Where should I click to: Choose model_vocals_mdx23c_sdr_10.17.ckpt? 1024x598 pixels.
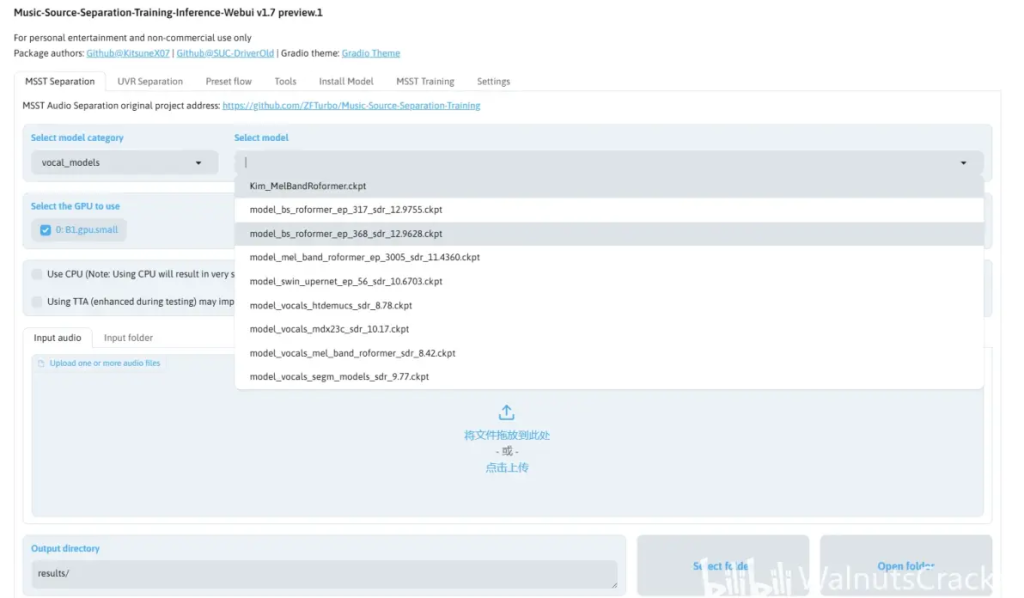point(609,329)
